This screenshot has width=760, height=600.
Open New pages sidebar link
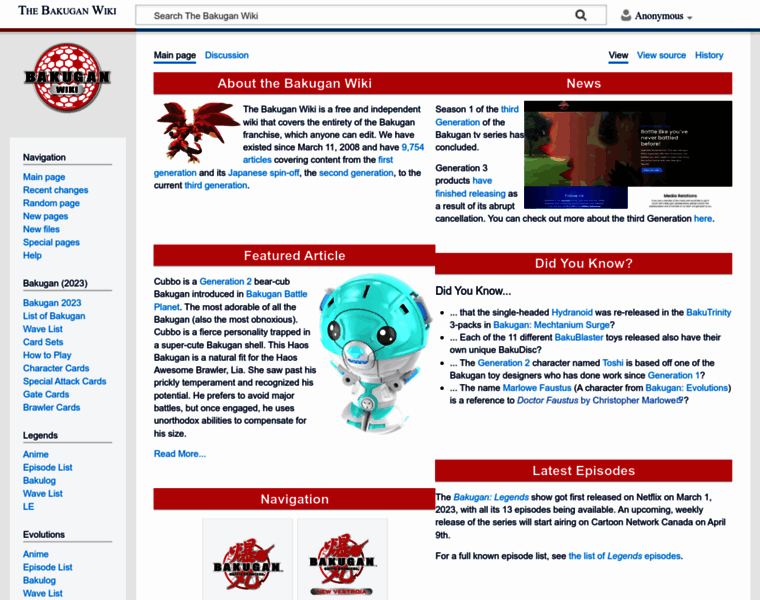pos(45,216)
